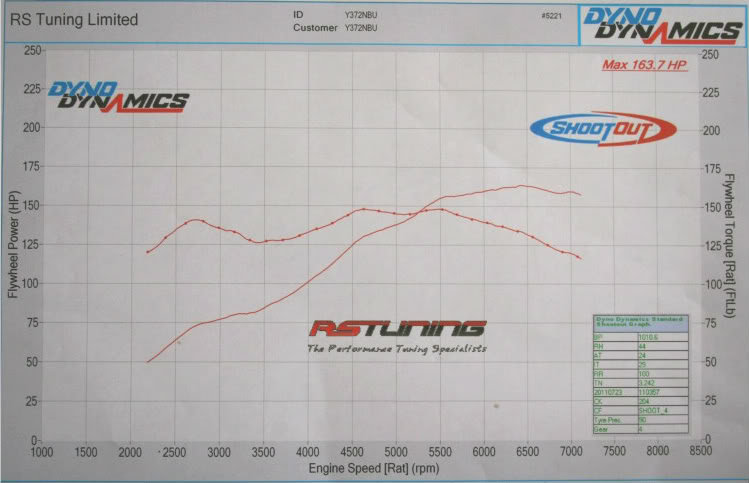Screen dimensions: 749x483
Task: Click the Engine Speed (rpm) axis label
Action: pos(374,467)
